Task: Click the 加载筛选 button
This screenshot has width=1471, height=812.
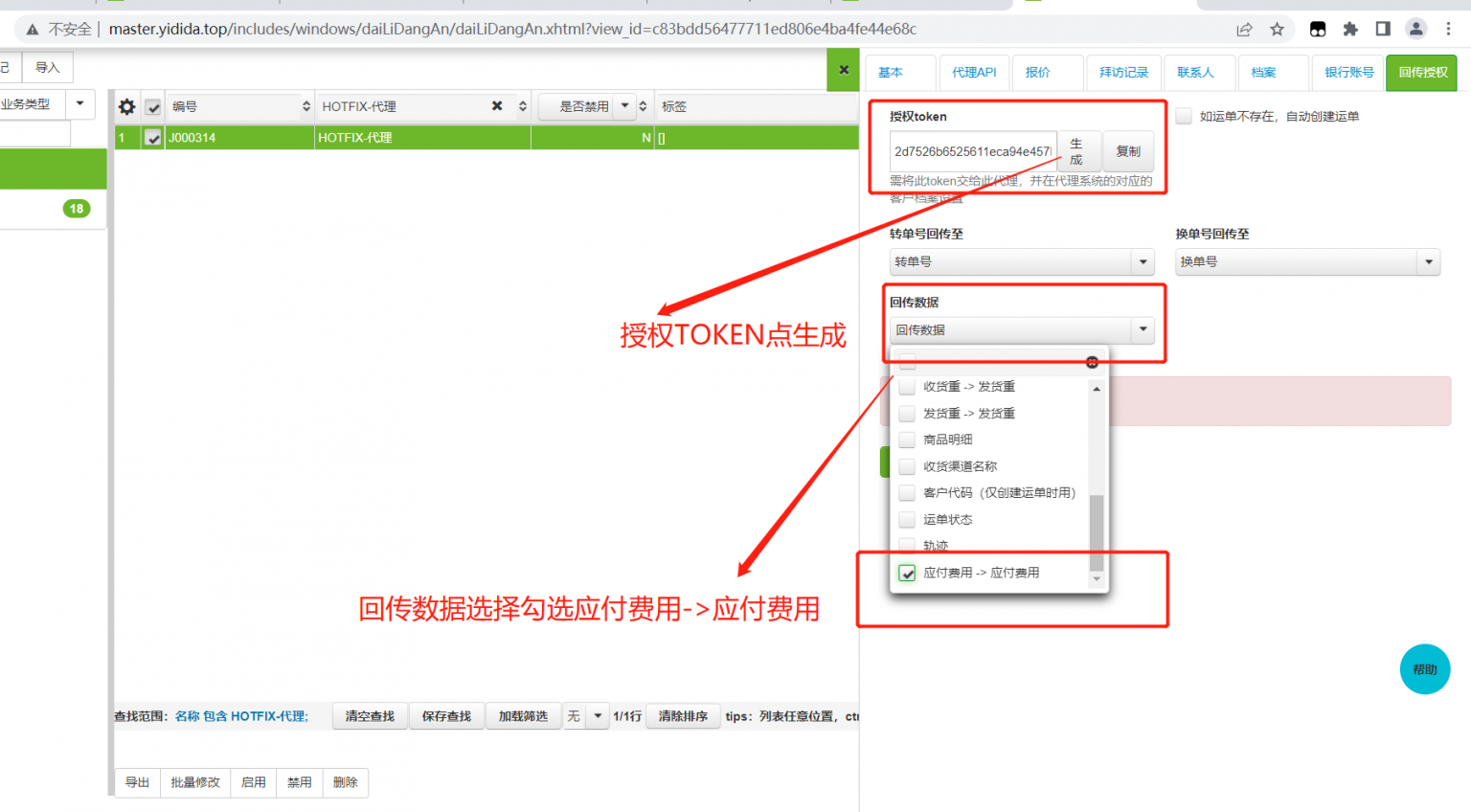Action: (x=523, y=716)
